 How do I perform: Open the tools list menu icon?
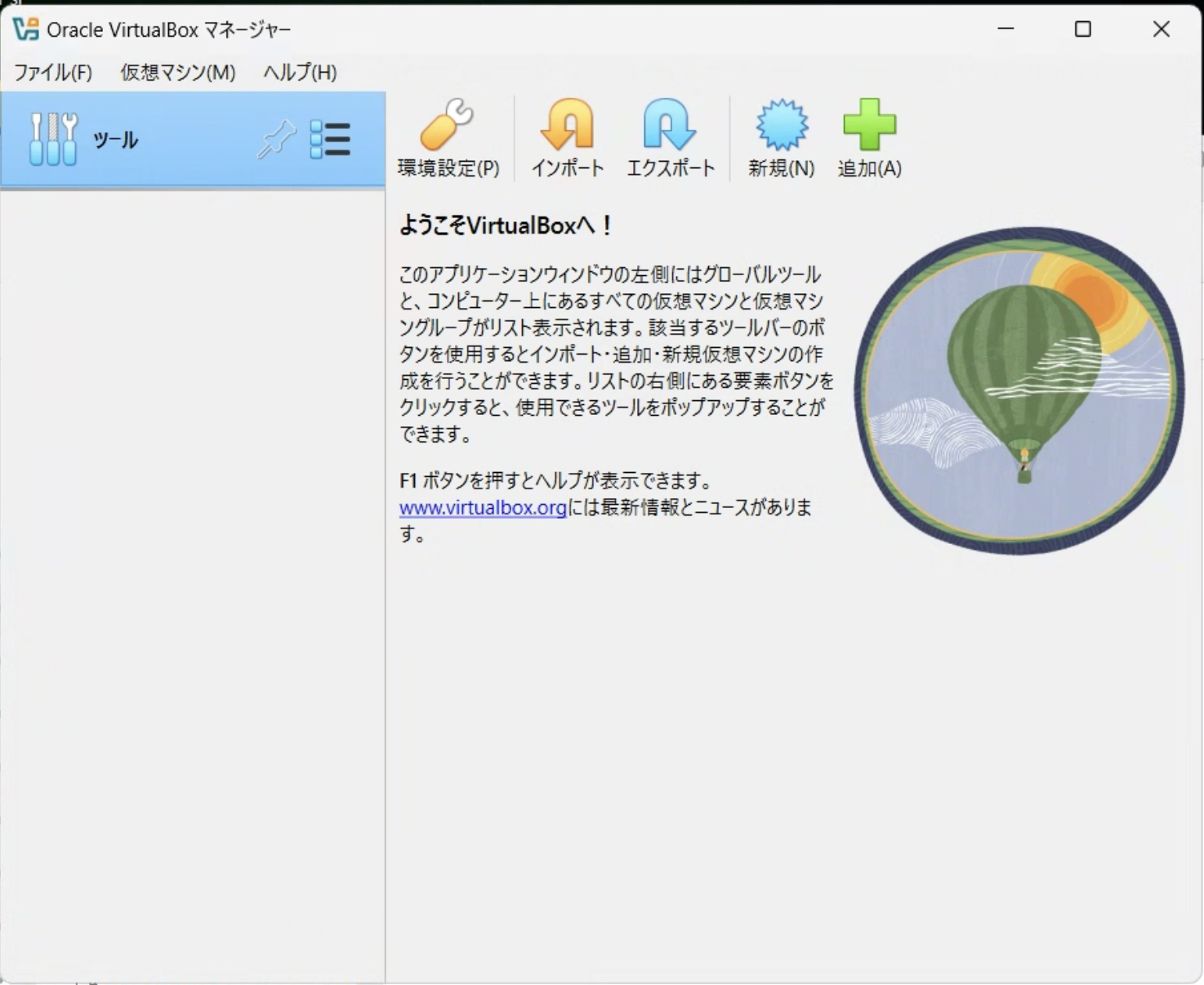click(x=330, y=140)
